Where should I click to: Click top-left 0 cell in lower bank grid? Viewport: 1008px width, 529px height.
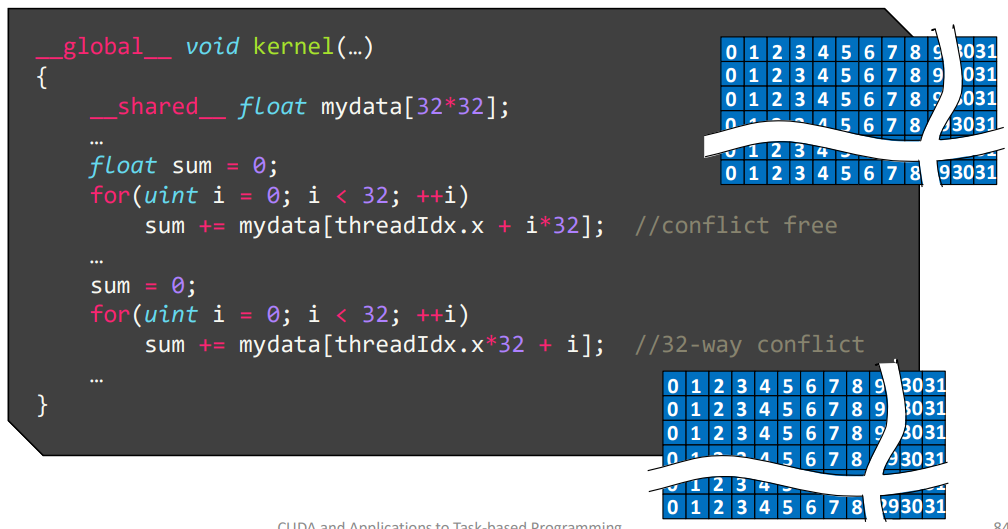point(673,386)
